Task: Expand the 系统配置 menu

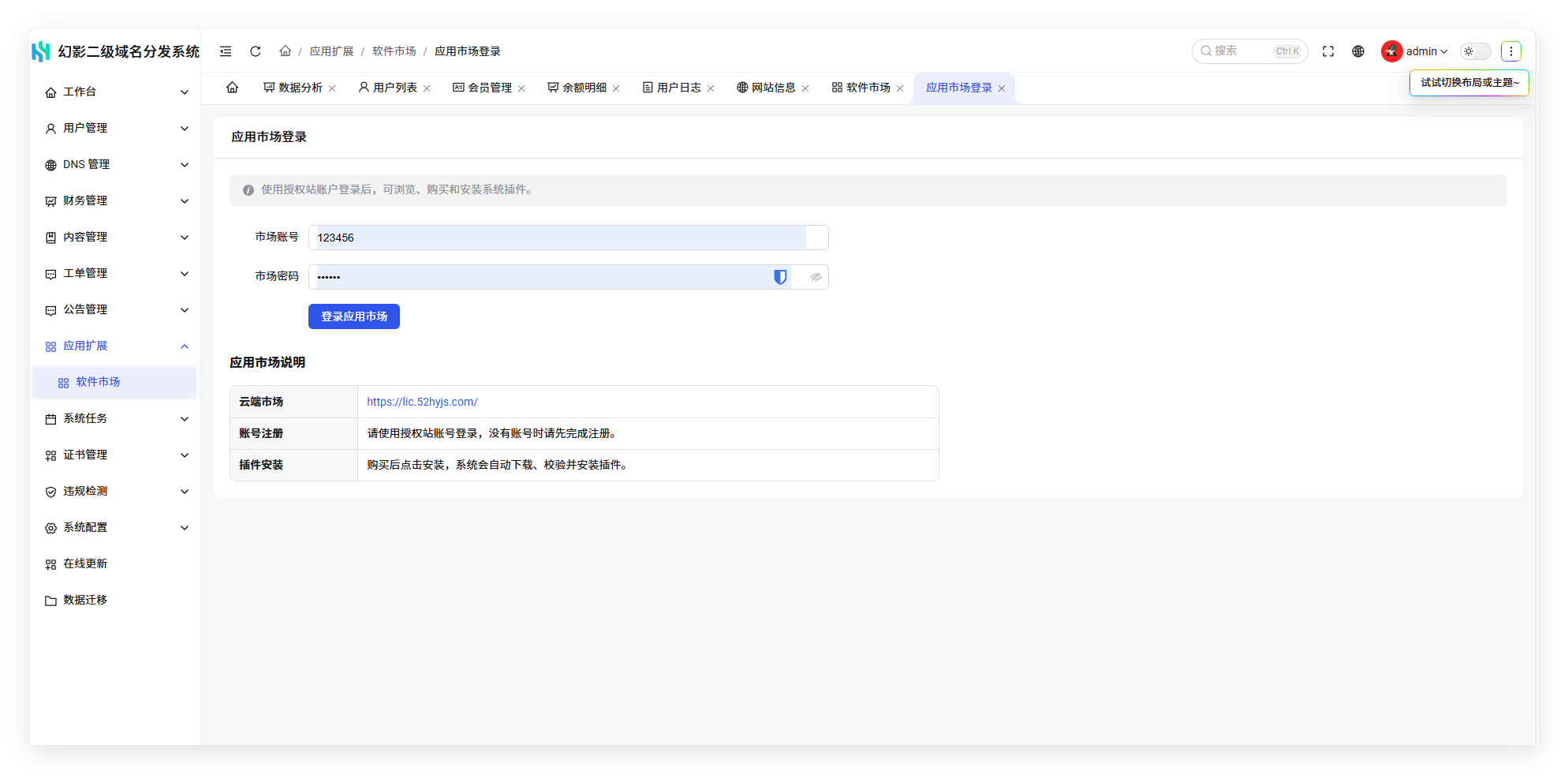Action: click(115, 527)
